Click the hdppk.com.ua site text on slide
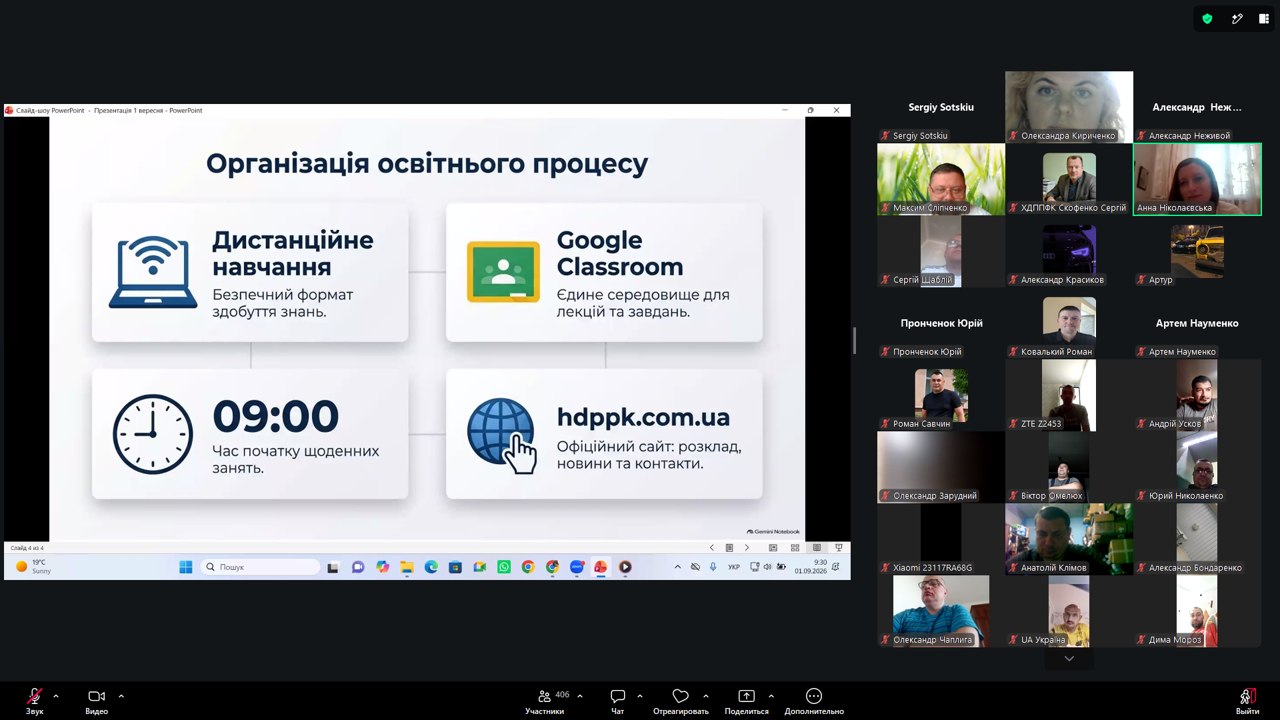The width and height of the screenshot is (1280, 720). point(643,417)
